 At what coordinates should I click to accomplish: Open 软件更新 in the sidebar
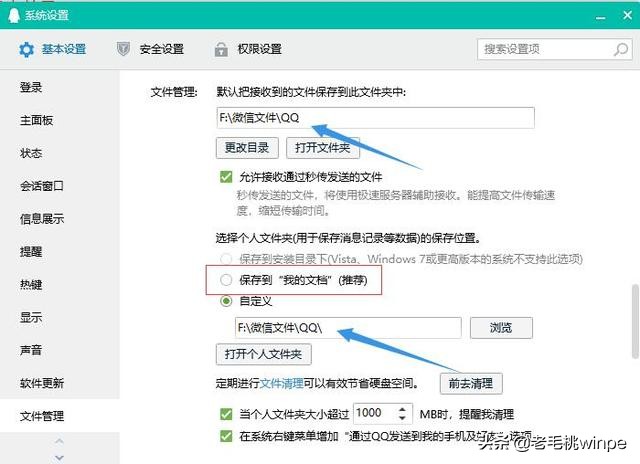point(42,383)
